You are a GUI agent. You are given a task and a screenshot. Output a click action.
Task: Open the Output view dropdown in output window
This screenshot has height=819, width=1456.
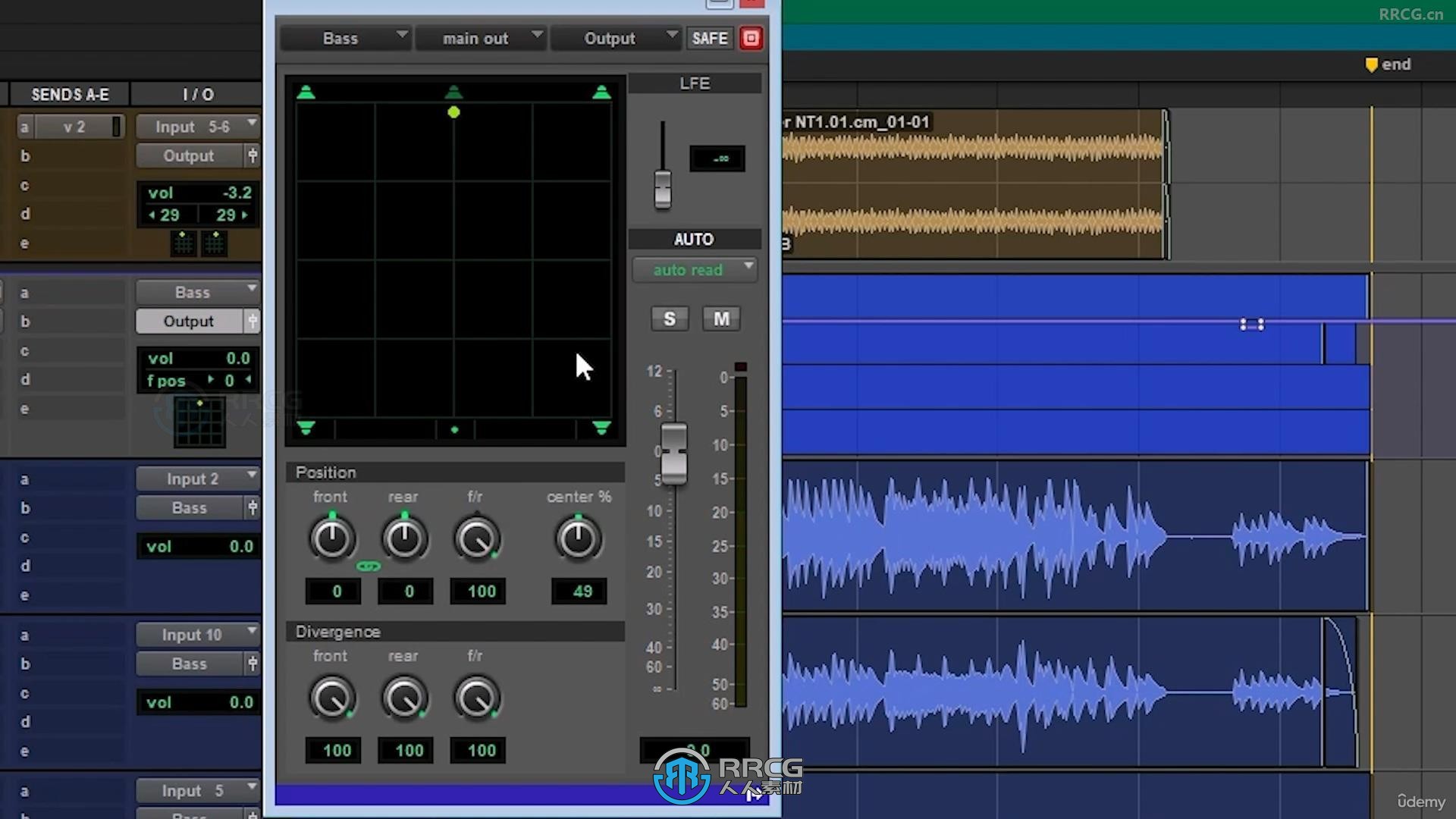616,38
